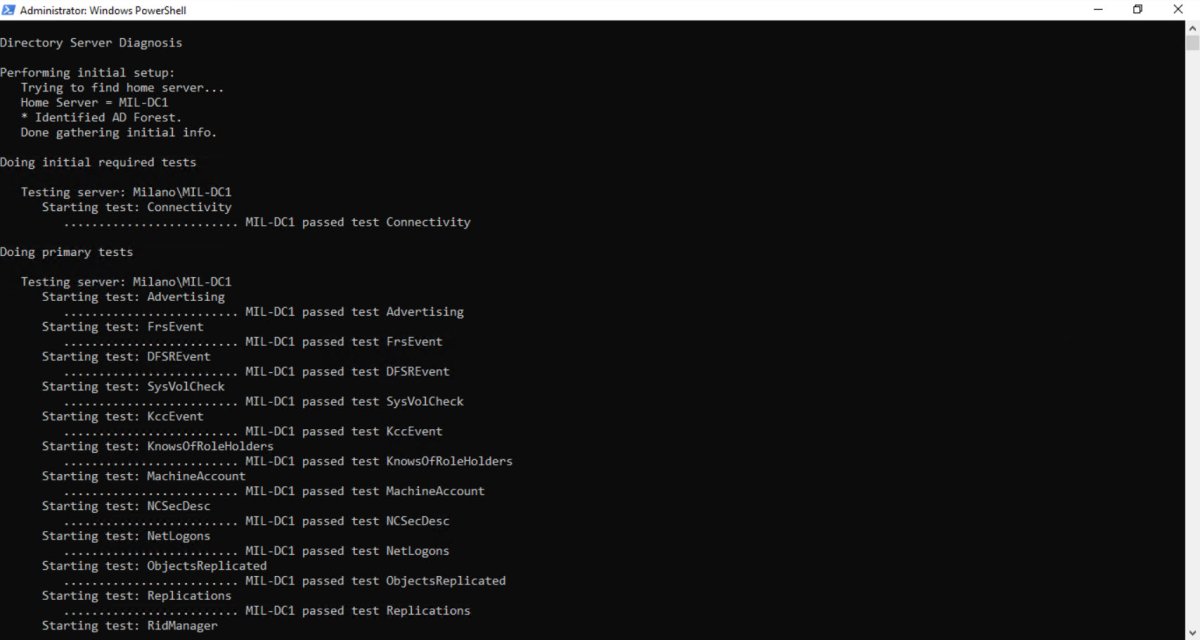
Task: Click the 'Directory Server Diagnosis' heading line
Action: click(x=91, y=43)
